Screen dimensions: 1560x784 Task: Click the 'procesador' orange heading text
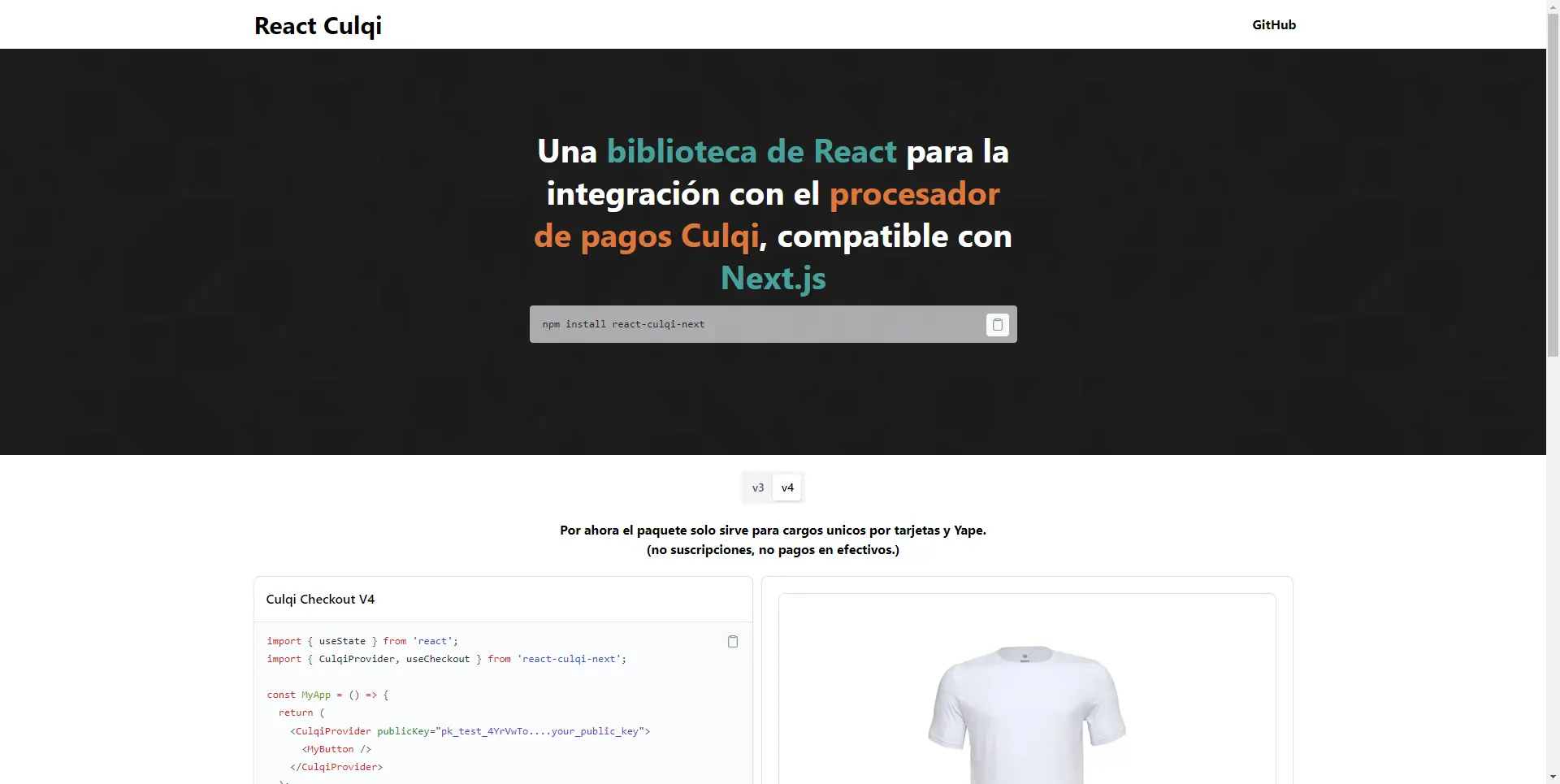pos(914,194)
